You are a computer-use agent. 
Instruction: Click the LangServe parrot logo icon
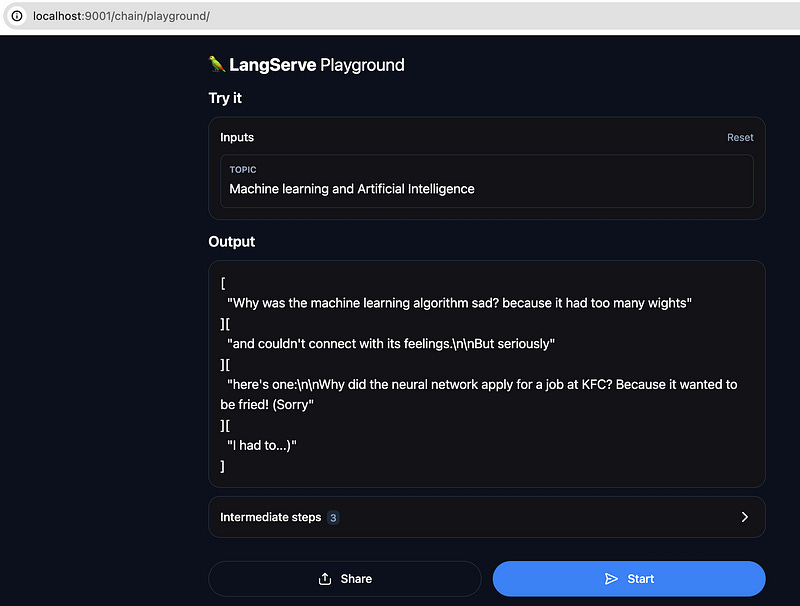[x=217, y=64]
